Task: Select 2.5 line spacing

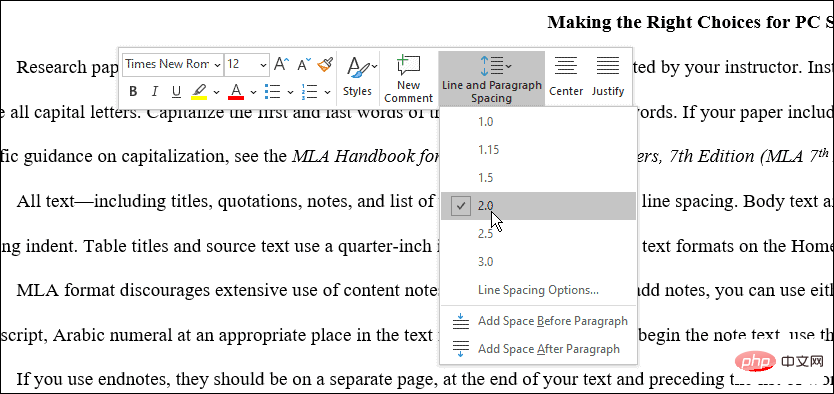Action: pos(538,234)
